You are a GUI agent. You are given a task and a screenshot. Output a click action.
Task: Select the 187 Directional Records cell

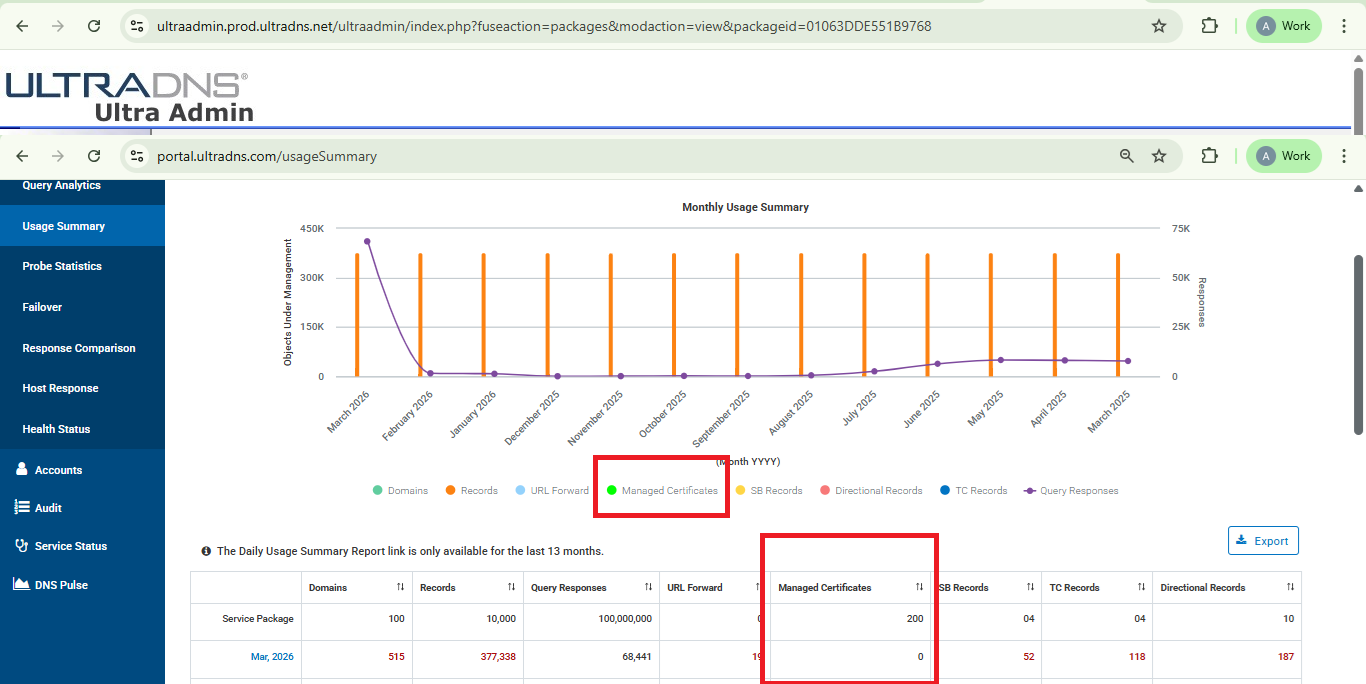1227,657
